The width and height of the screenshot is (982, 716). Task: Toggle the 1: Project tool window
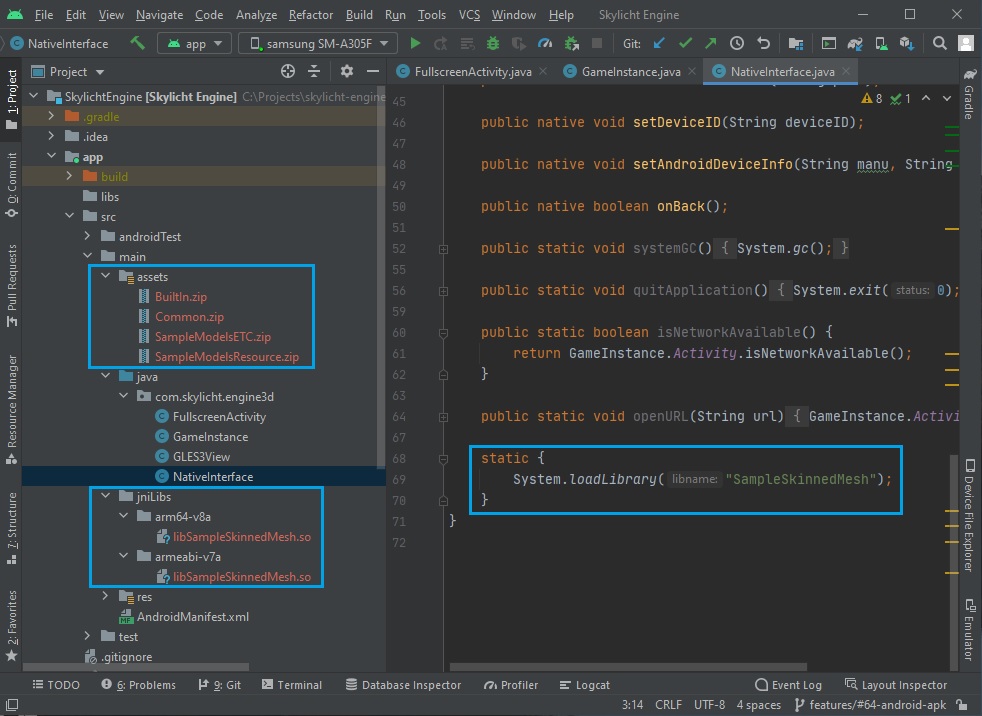(x=11, y=98)
